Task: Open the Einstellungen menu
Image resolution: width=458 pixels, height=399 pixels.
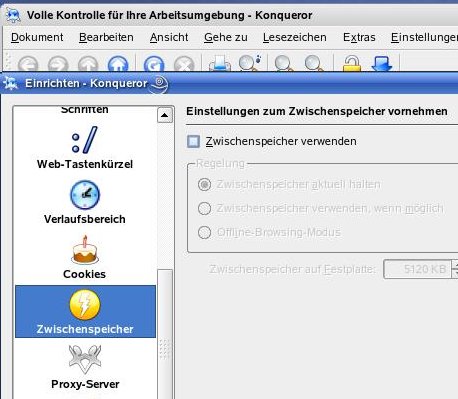Action: pyautogui.click(x=424, y=37)
